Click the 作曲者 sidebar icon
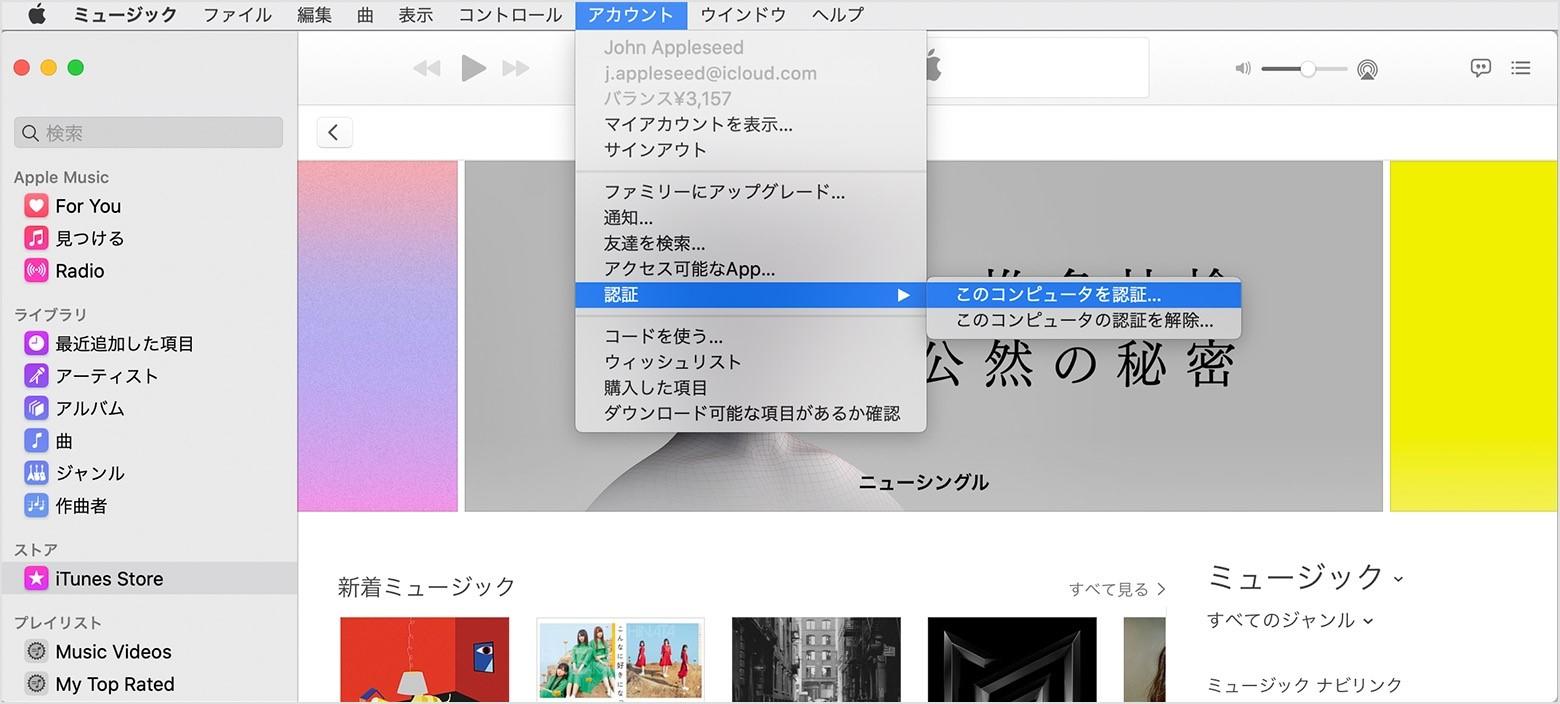 point(36,505)
